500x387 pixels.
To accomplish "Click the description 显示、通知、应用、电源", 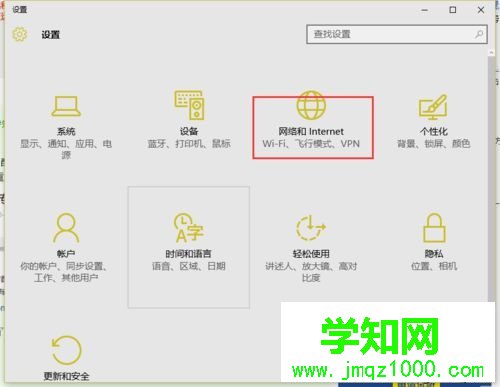I will pyautogui.click(x=66, y=149).
